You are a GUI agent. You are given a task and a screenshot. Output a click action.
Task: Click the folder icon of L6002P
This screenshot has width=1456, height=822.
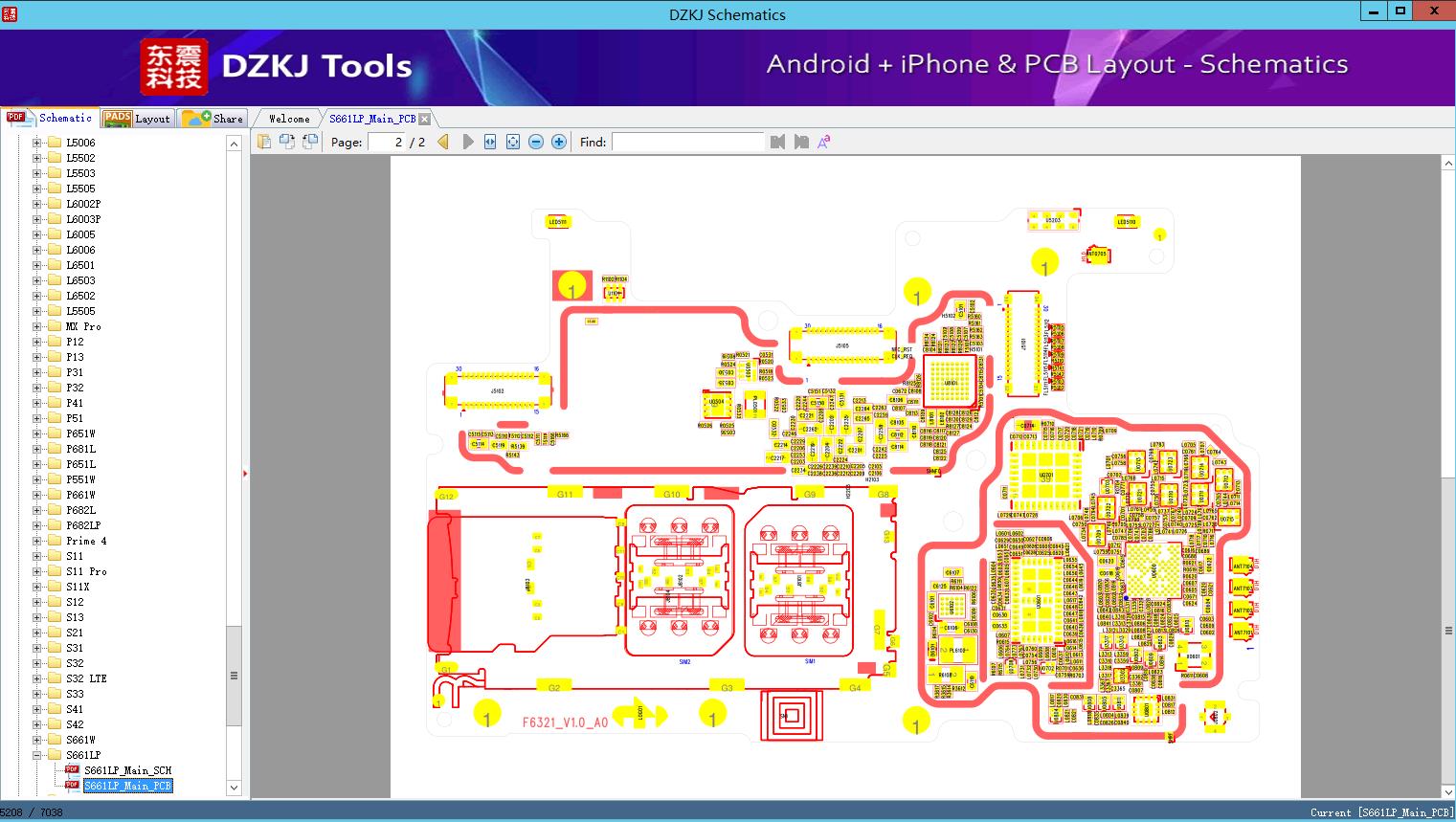pyautogui.click(x=55, y=204)
